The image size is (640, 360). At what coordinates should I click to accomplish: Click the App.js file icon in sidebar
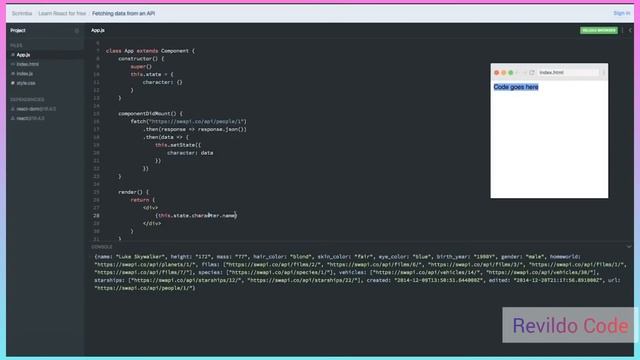(x=13, y=55)
